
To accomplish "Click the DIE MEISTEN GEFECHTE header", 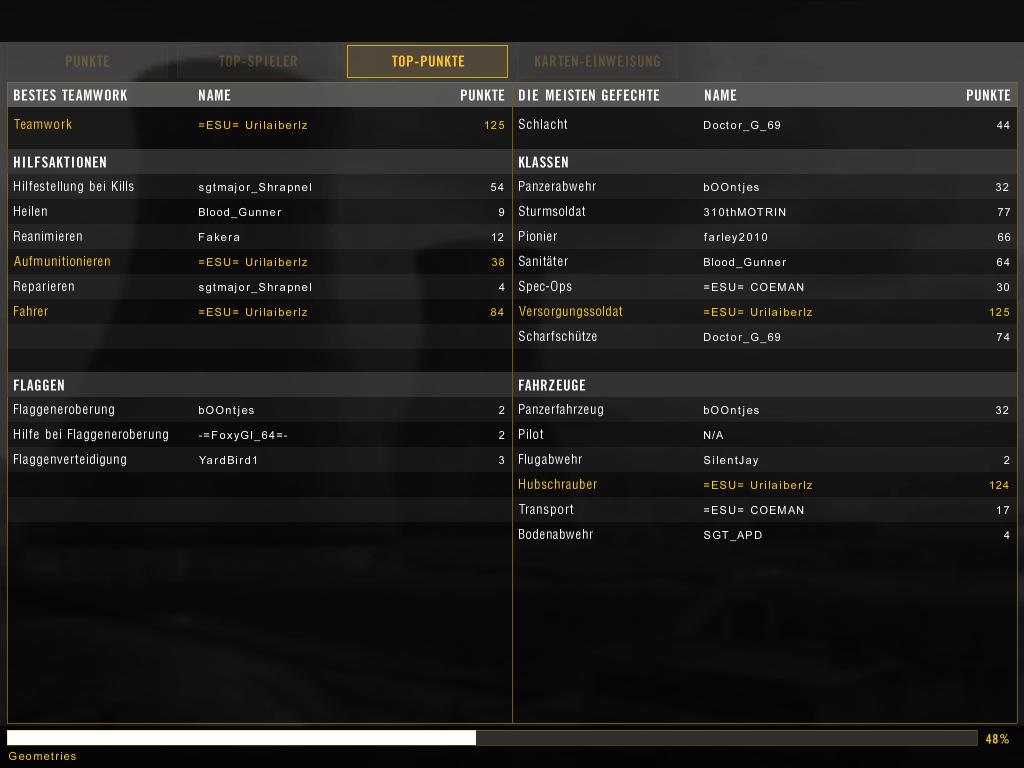I will 589,95.
